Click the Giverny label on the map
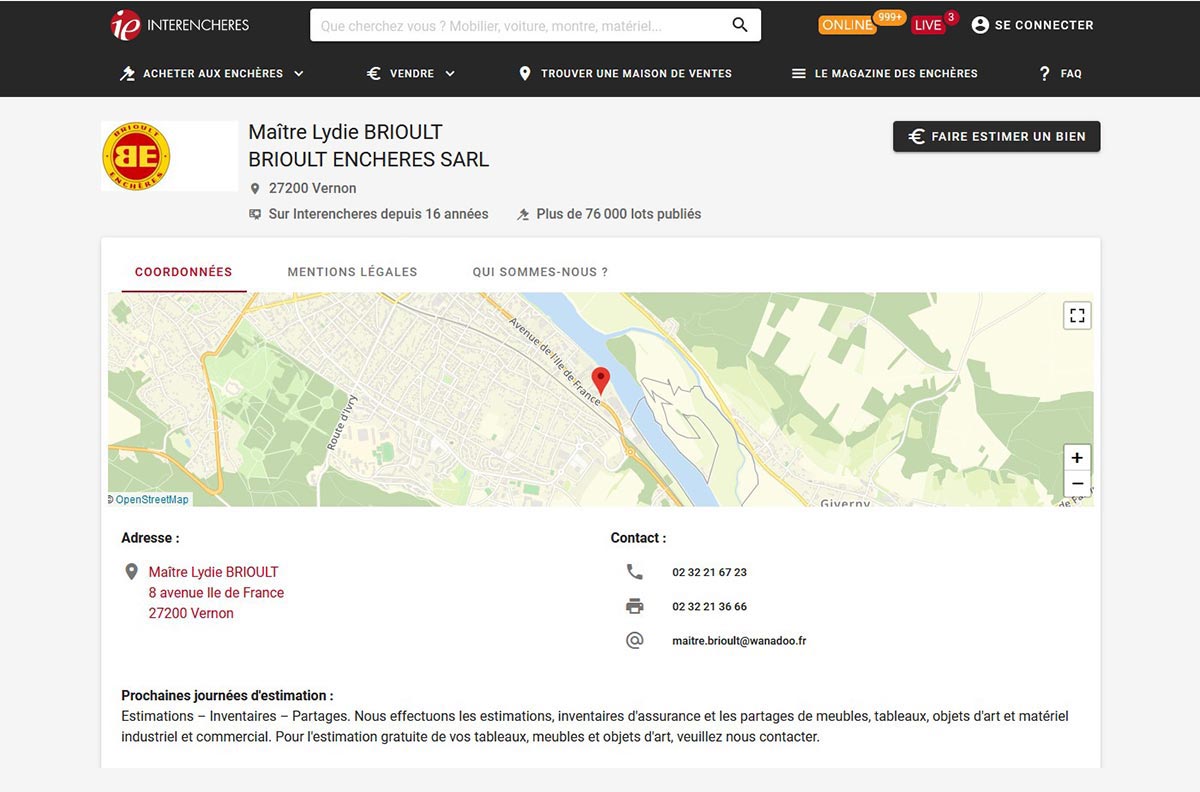Screen dimensions: 1200x792 (845, 503)
